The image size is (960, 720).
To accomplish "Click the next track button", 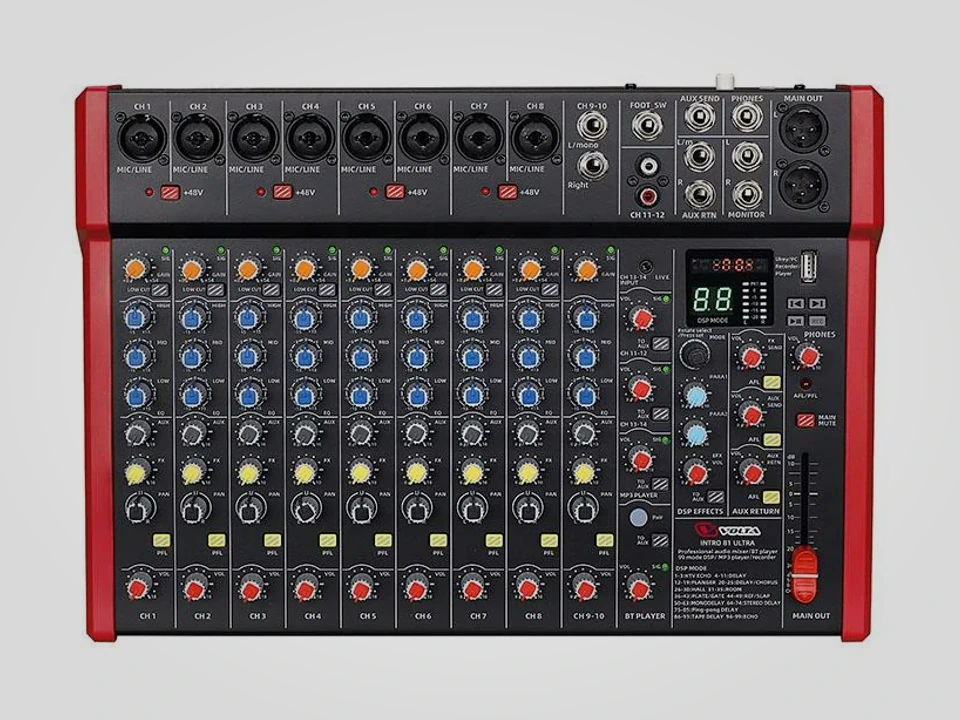I will coord(817,303).
